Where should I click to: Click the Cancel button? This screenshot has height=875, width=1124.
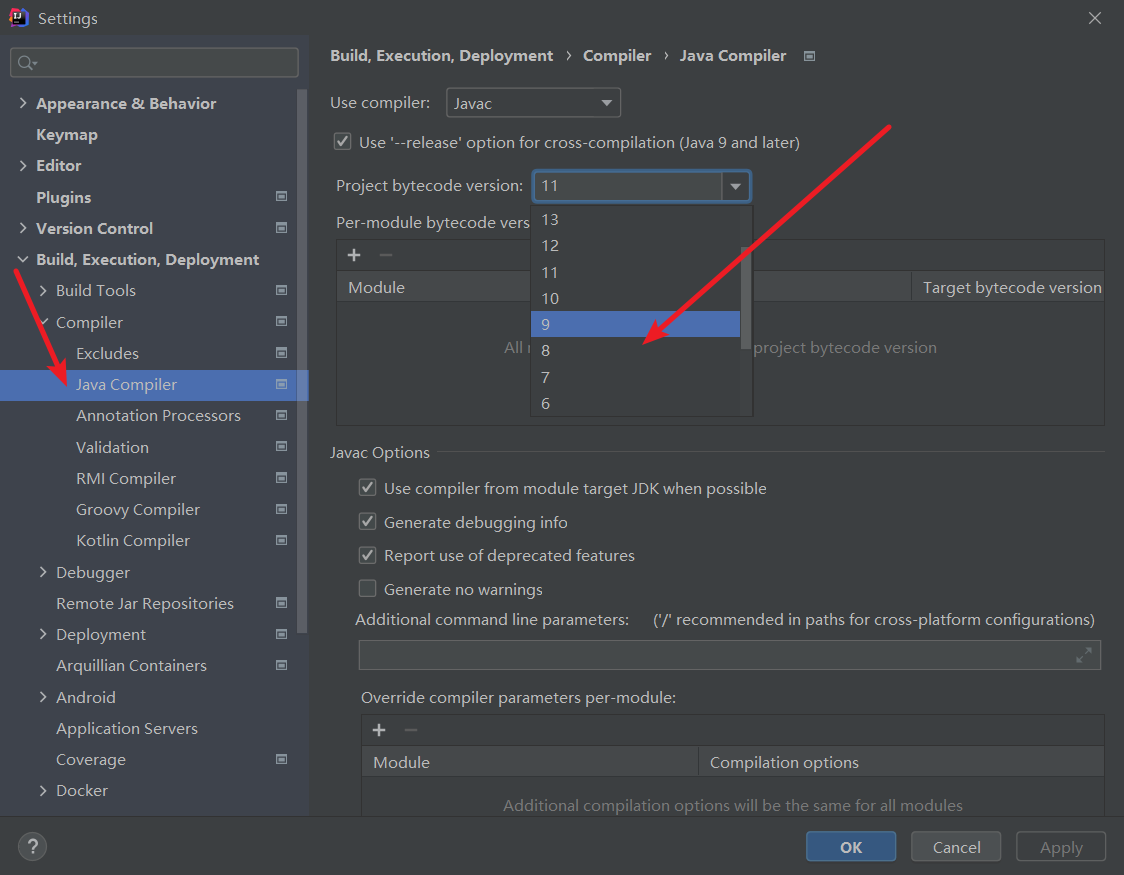pyautogui.click(x=956, y=847)
